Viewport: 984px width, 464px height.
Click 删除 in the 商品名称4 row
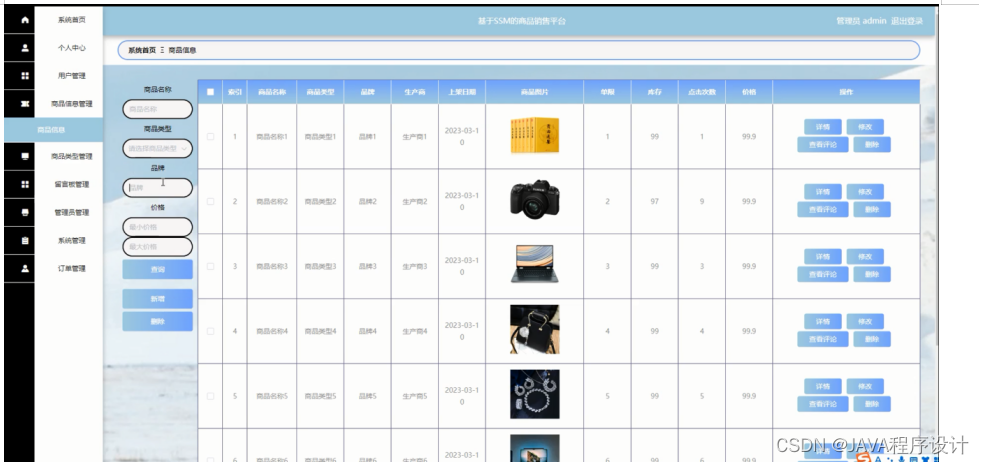[872, 339]
